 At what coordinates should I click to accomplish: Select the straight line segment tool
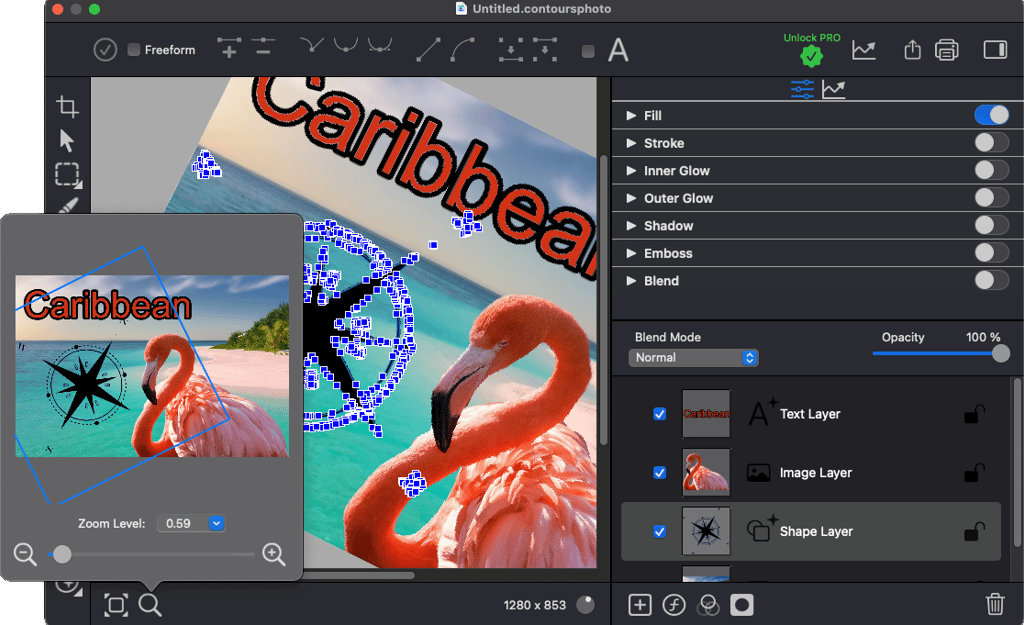428,50
